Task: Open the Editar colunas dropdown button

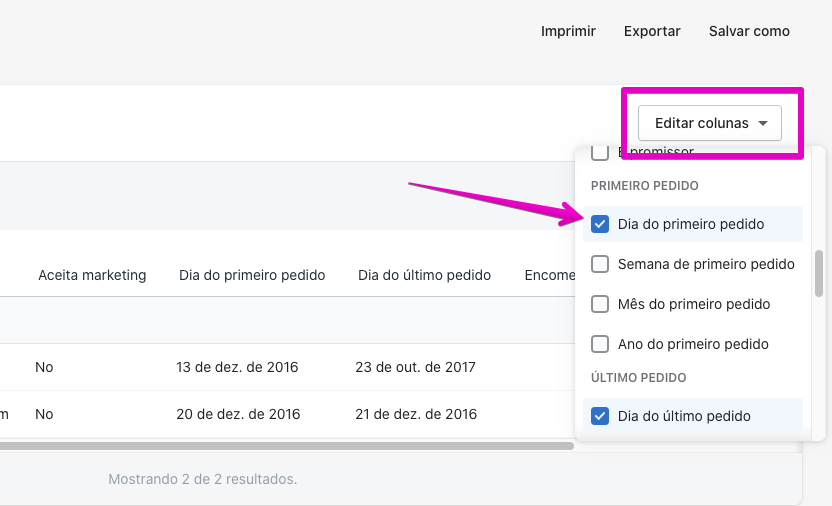Action: coord(709,124)
